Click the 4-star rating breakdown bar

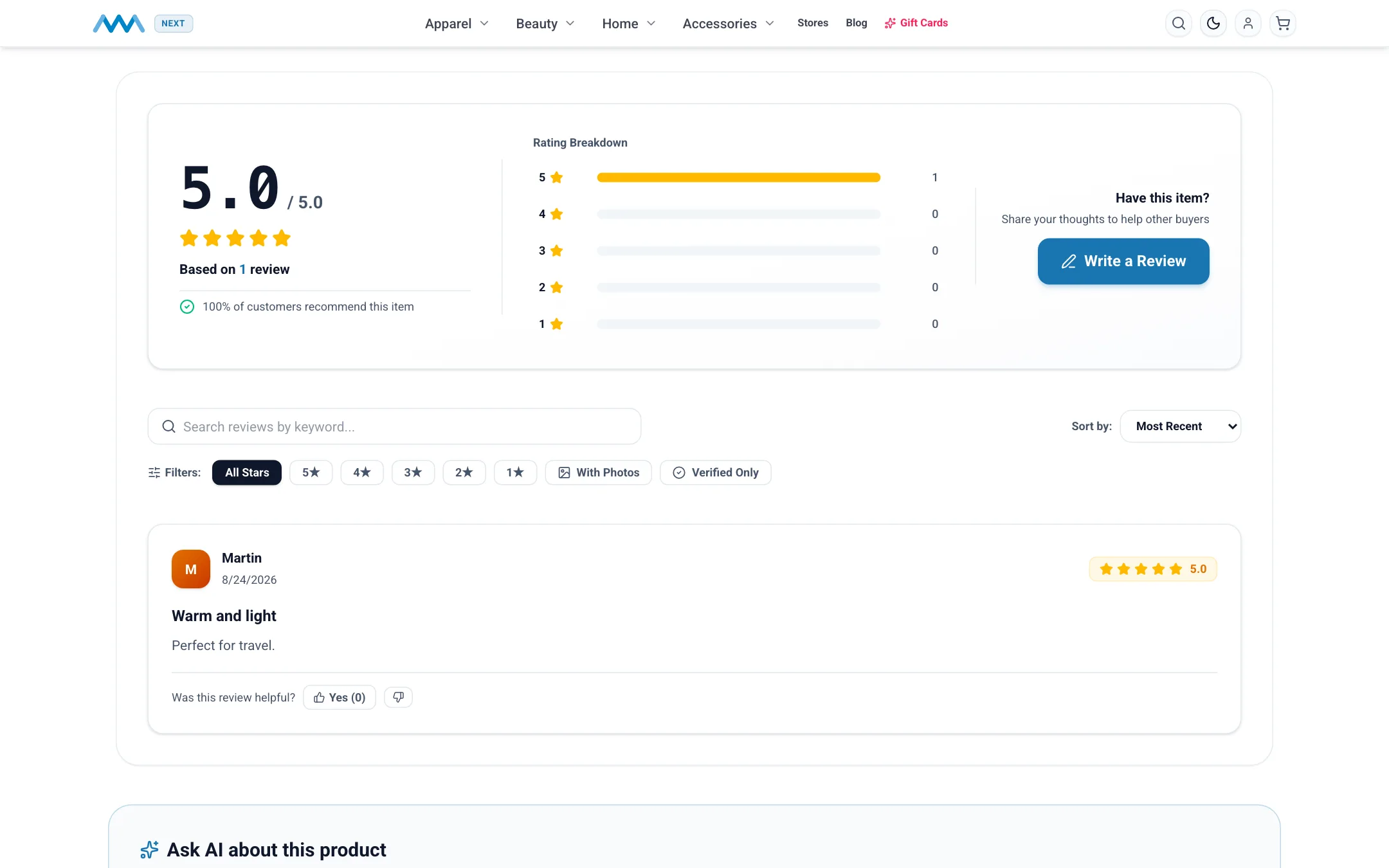[x=738, y=214]
